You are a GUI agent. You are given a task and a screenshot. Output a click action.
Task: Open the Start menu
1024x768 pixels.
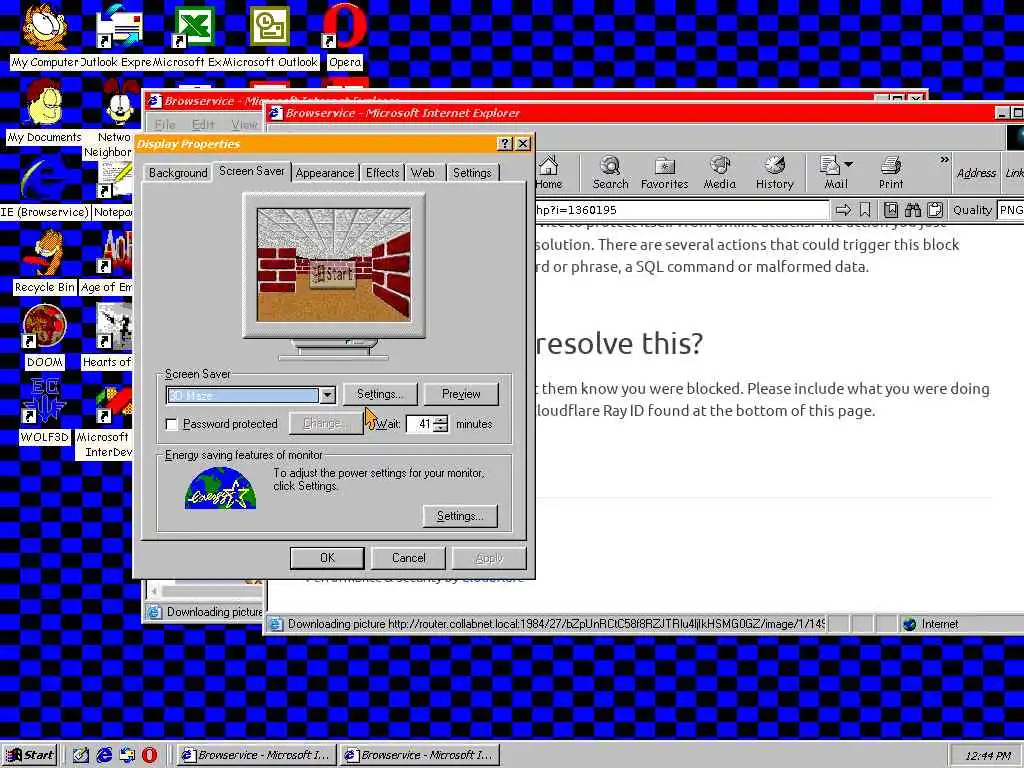tap(30, 756)
